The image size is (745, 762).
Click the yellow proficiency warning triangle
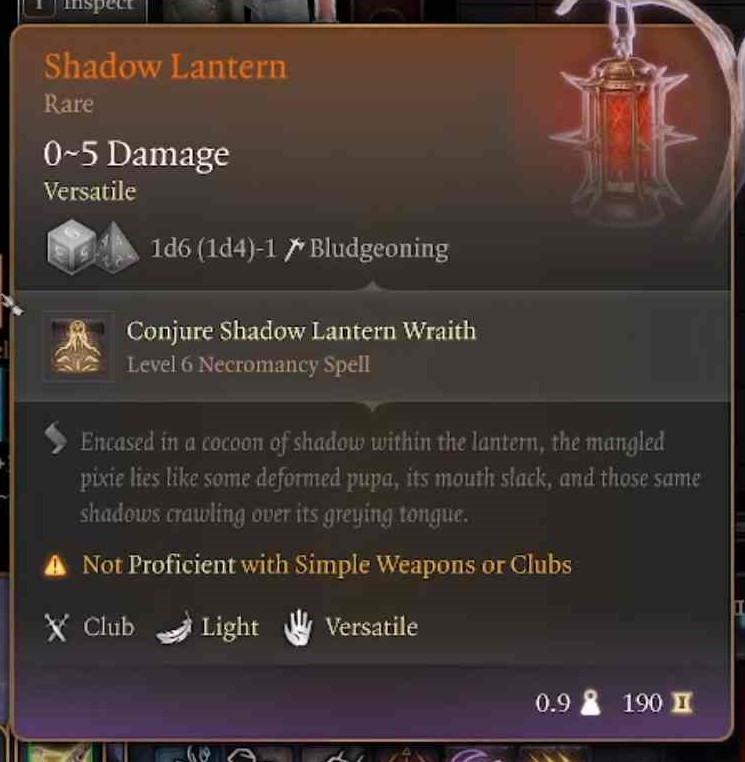[x=55, y=565]
